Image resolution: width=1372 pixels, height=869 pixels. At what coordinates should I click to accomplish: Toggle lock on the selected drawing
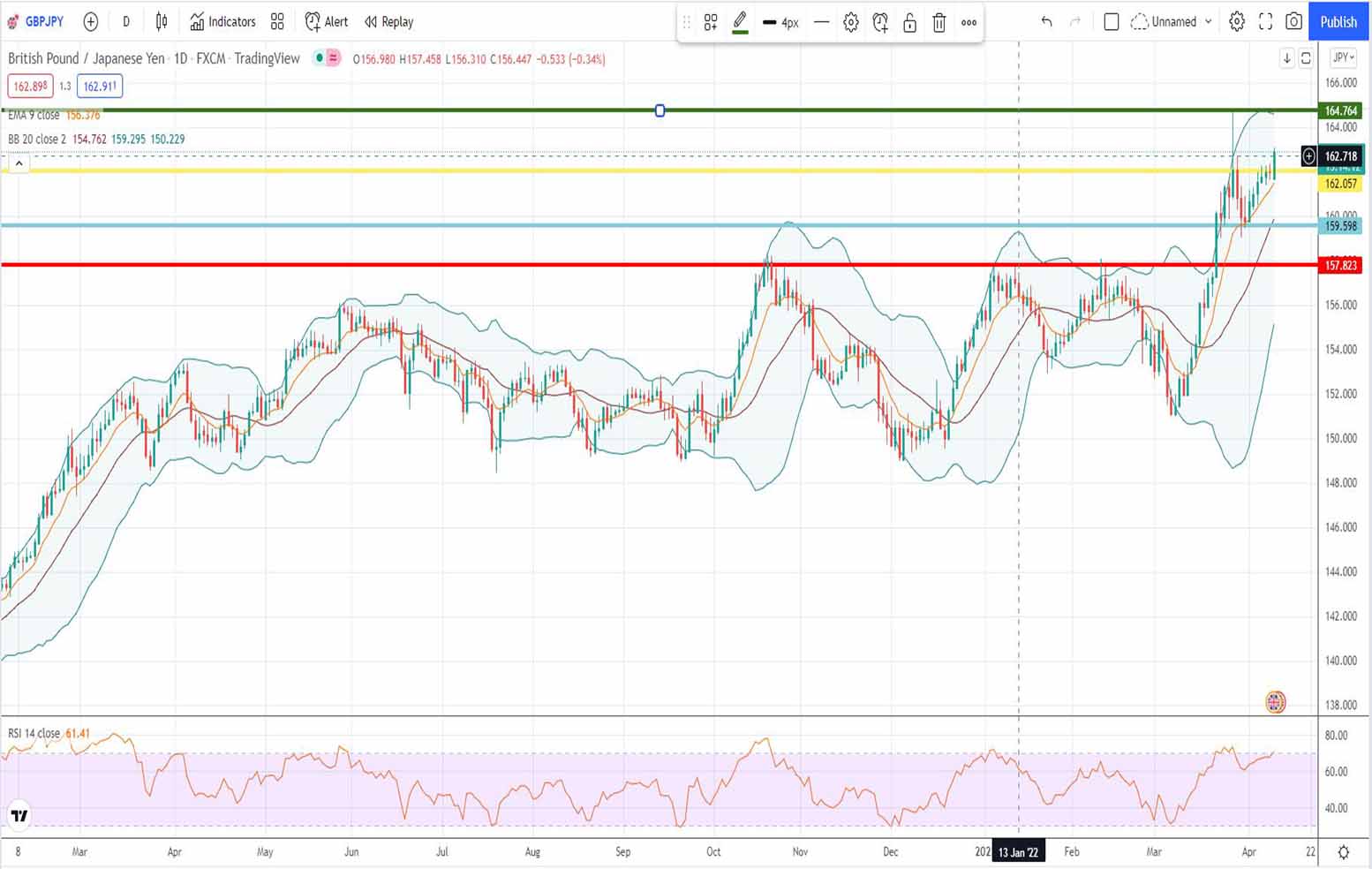pyautogui.click(x=909, y=23)
